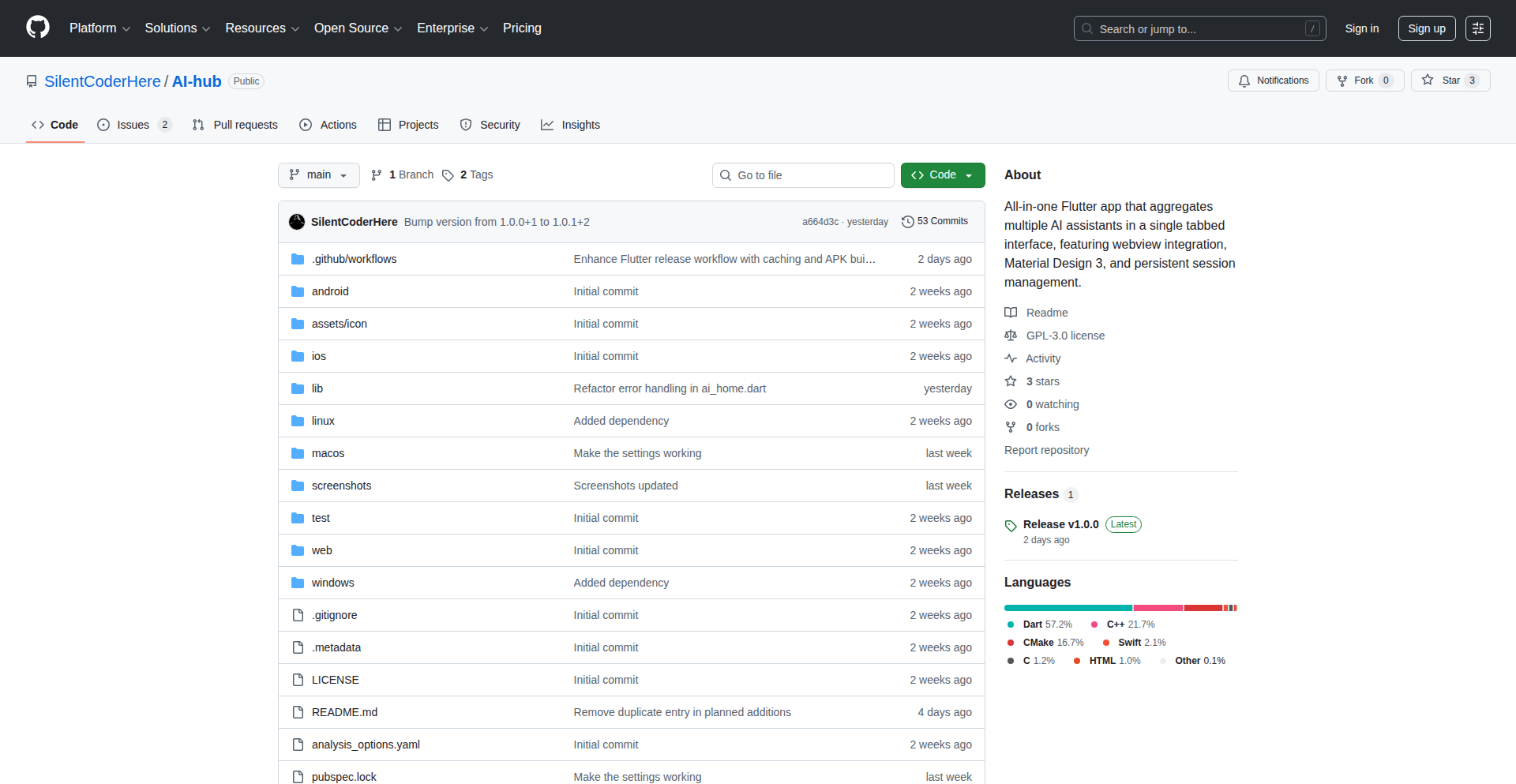Open the commit history clock icon

[907, 222]
